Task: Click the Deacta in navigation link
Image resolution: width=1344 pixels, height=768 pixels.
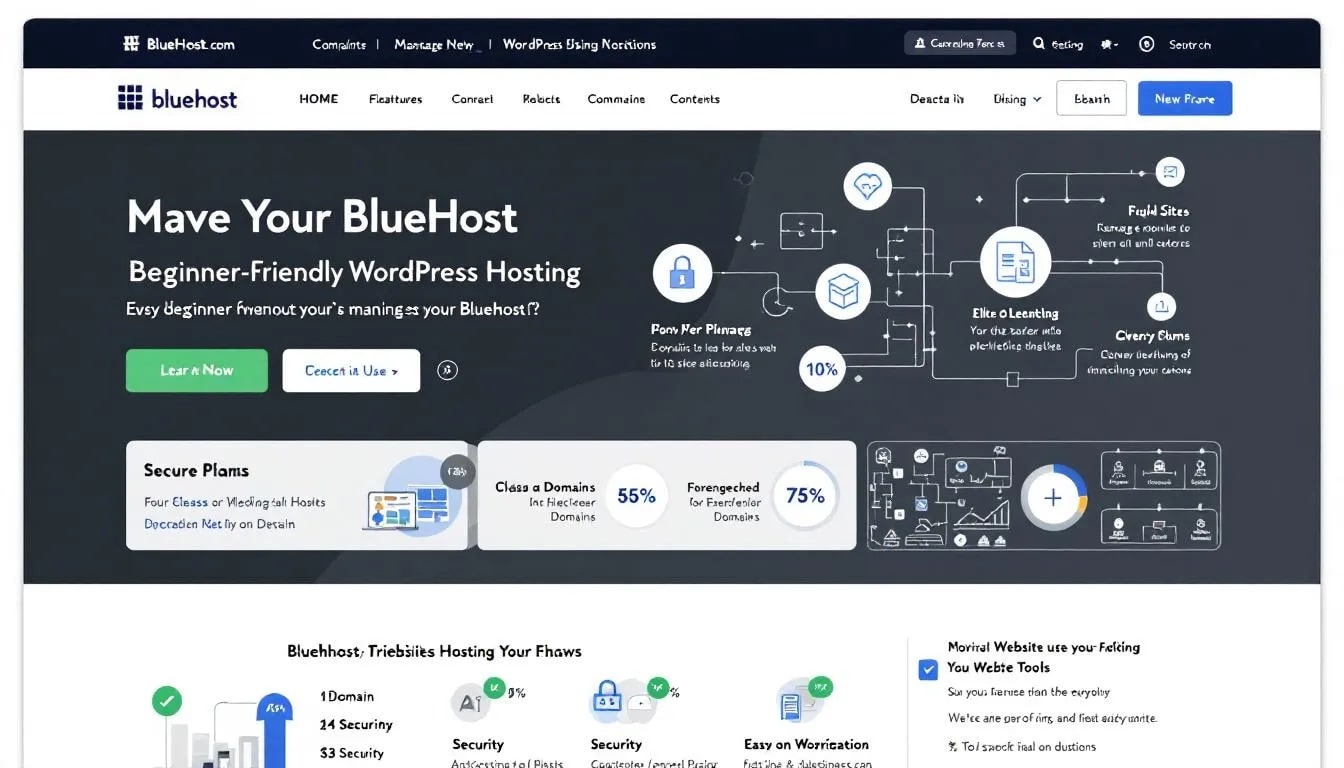Action: coord(937,99)
